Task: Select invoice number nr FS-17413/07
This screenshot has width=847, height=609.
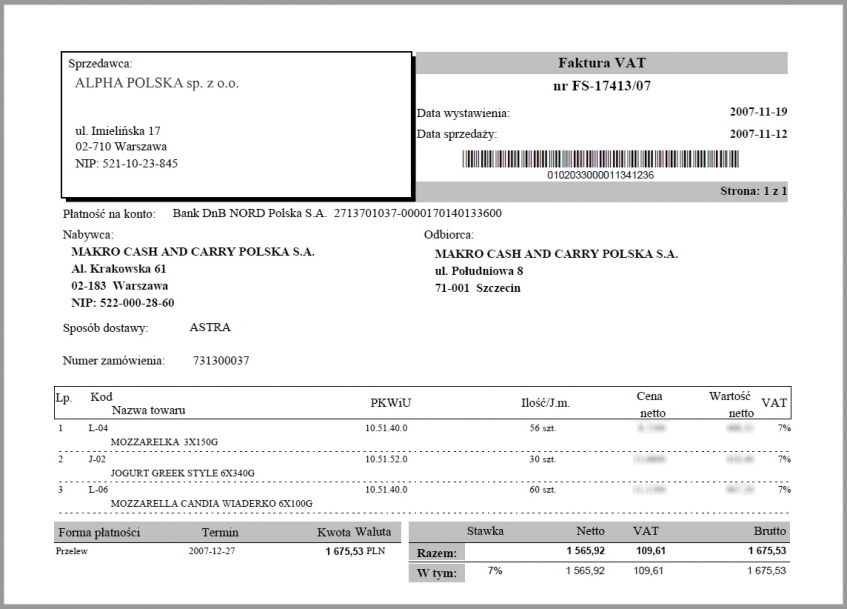Action: [x=602, y=86]
